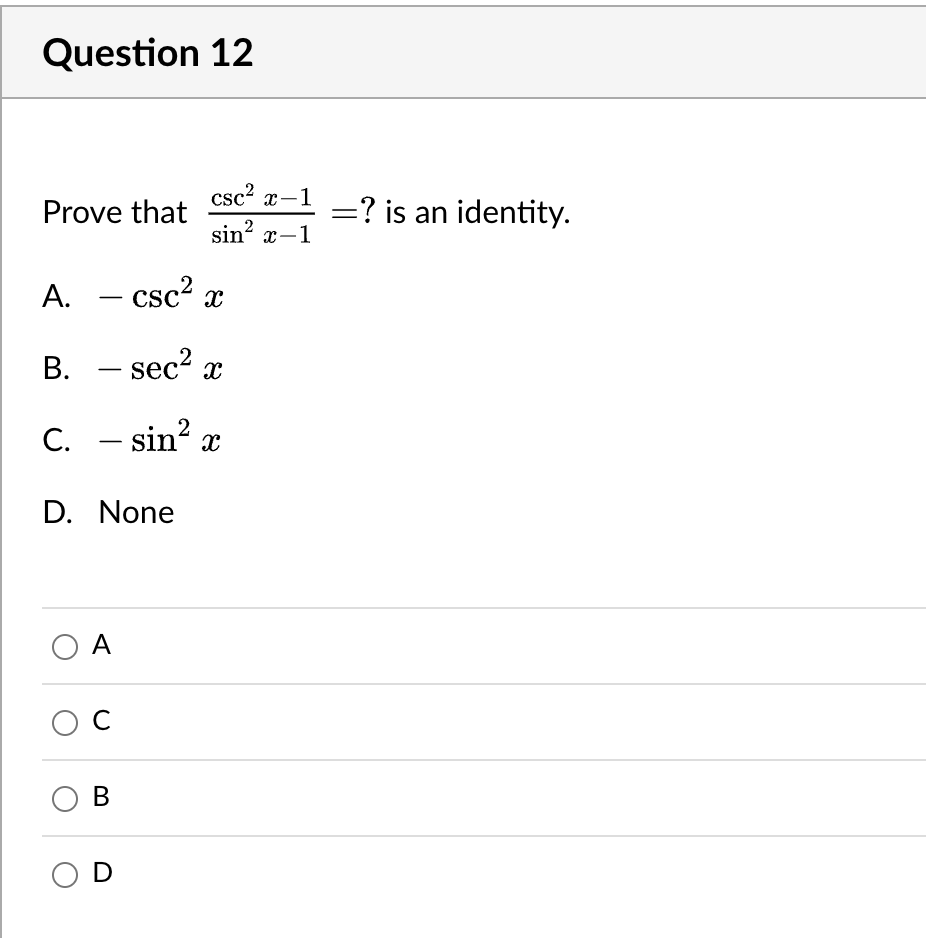Click the fraction in the question prompt
926x938 pixels.
[260, 212]
